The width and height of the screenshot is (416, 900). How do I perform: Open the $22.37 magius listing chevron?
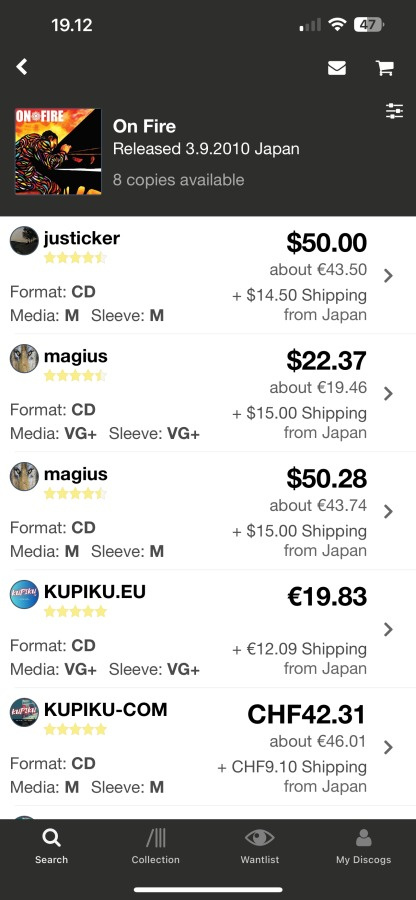tap(388, 394)
